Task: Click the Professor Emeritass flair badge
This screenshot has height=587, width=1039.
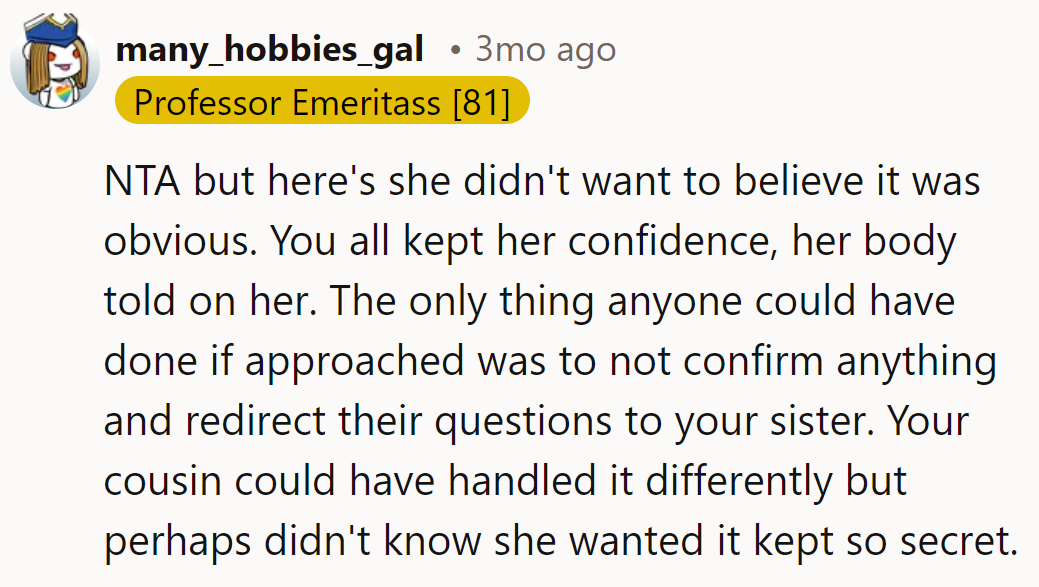Action: (x=321, y=101)
